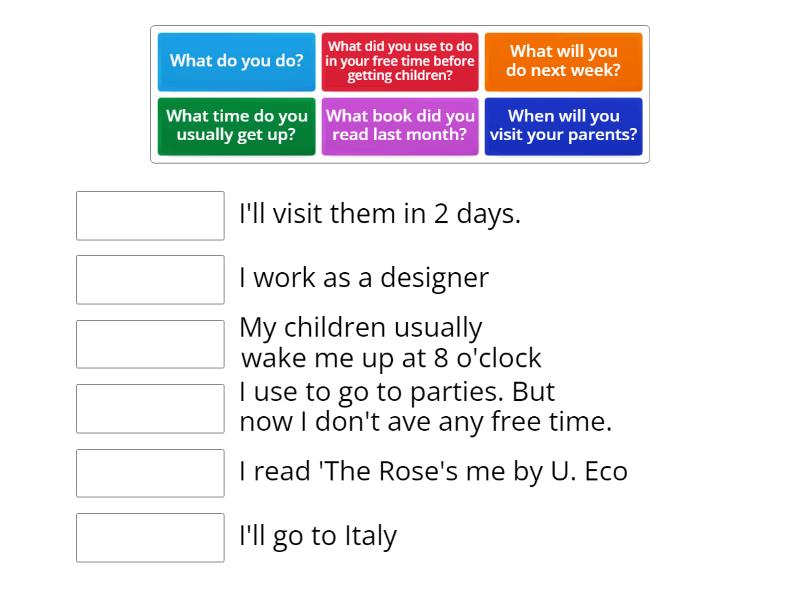
Task: Choose the purple book question tile
Action: click(400, 126)
